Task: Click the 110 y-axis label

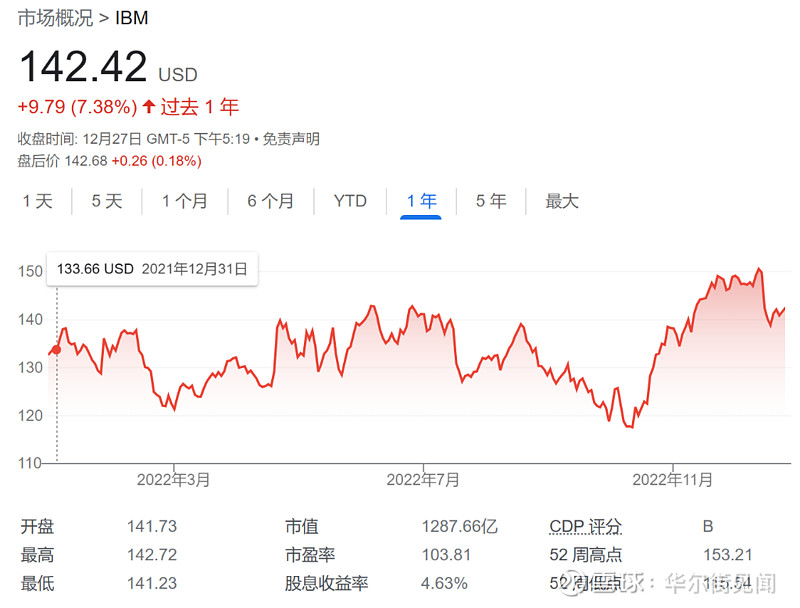Action: coord(30,463)
